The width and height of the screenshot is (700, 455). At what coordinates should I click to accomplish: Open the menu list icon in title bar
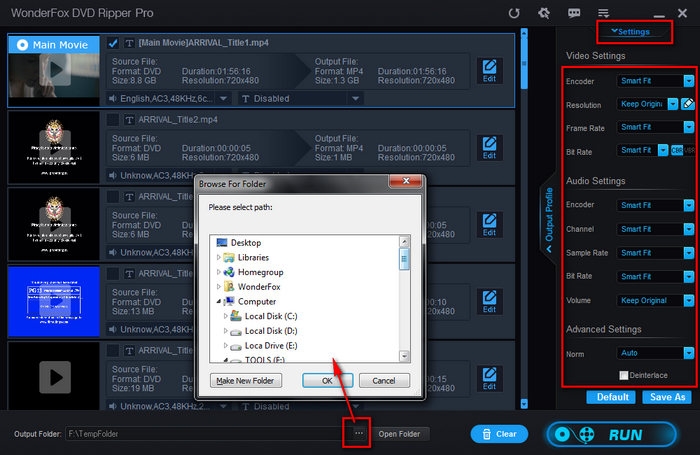603,13
